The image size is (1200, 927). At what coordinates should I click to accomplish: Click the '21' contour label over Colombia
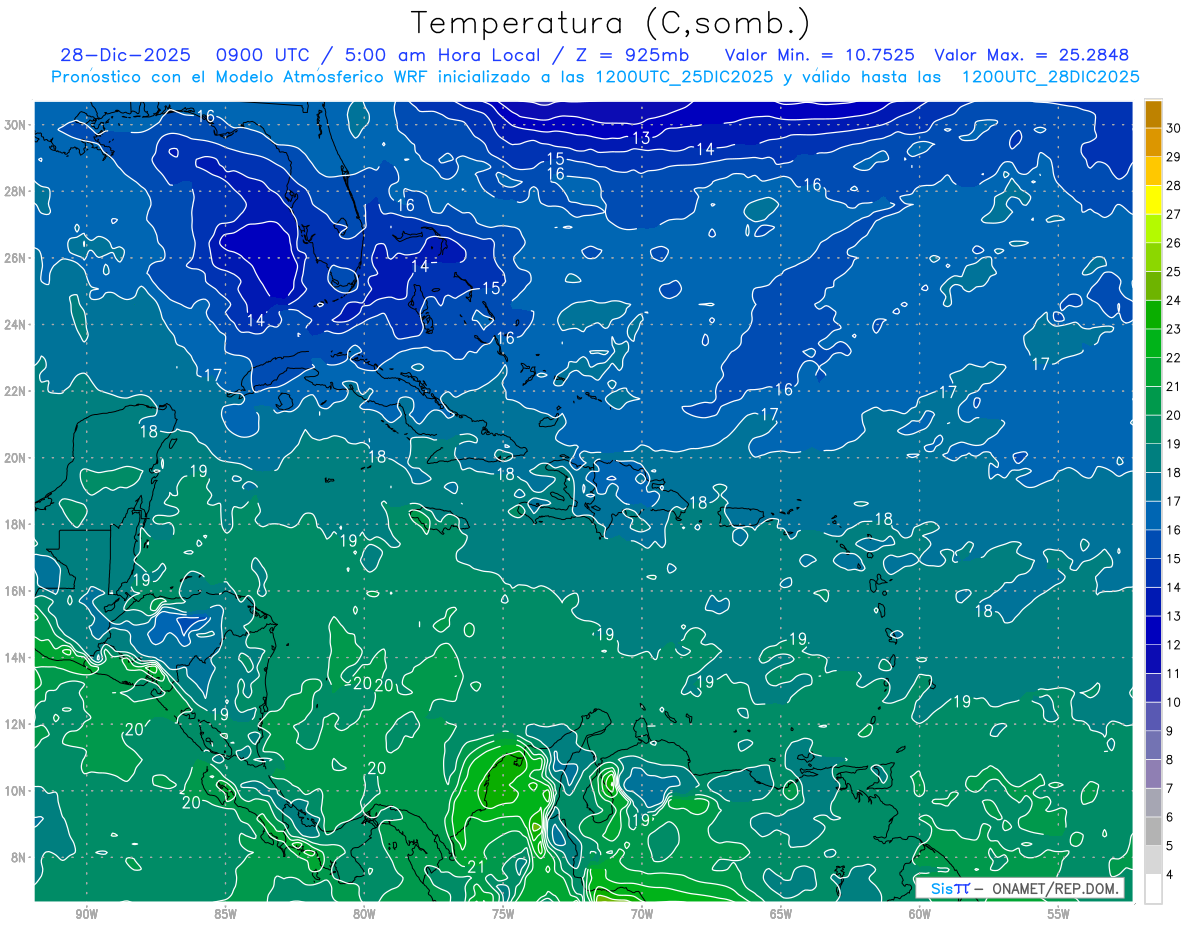(476, 867)
